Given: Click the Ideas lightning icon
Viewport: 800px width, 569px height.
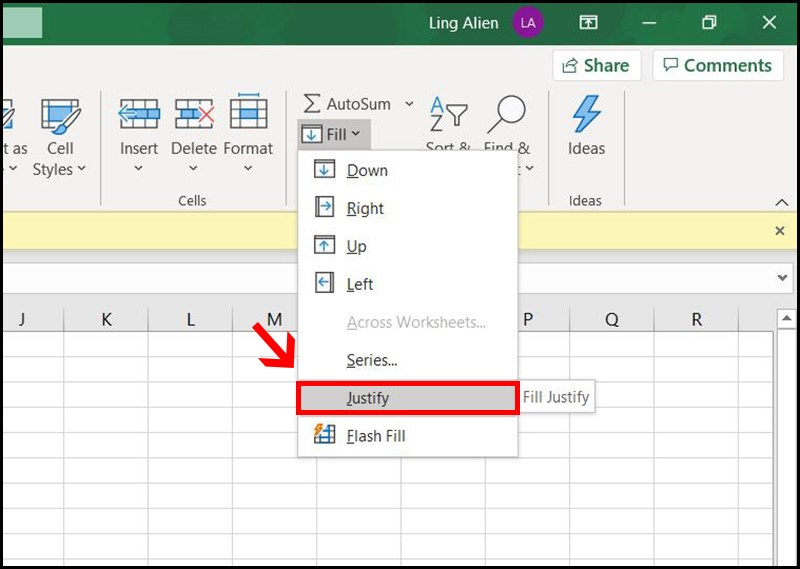Looking at the screenshot, I should [x=586, y=114].
